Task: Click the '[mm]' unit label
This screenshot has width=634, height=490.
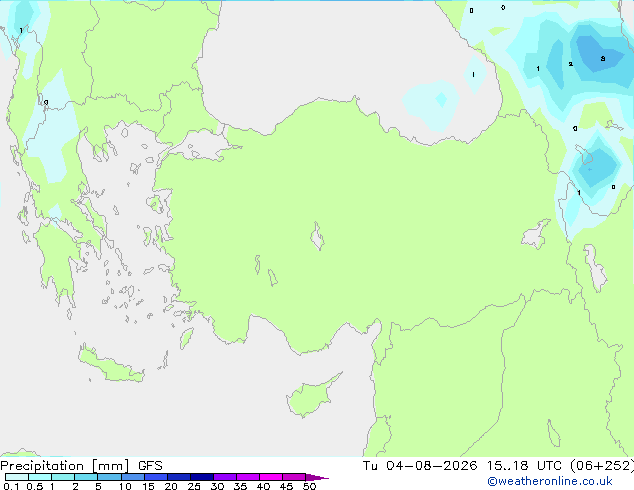Action: (110, 466)
